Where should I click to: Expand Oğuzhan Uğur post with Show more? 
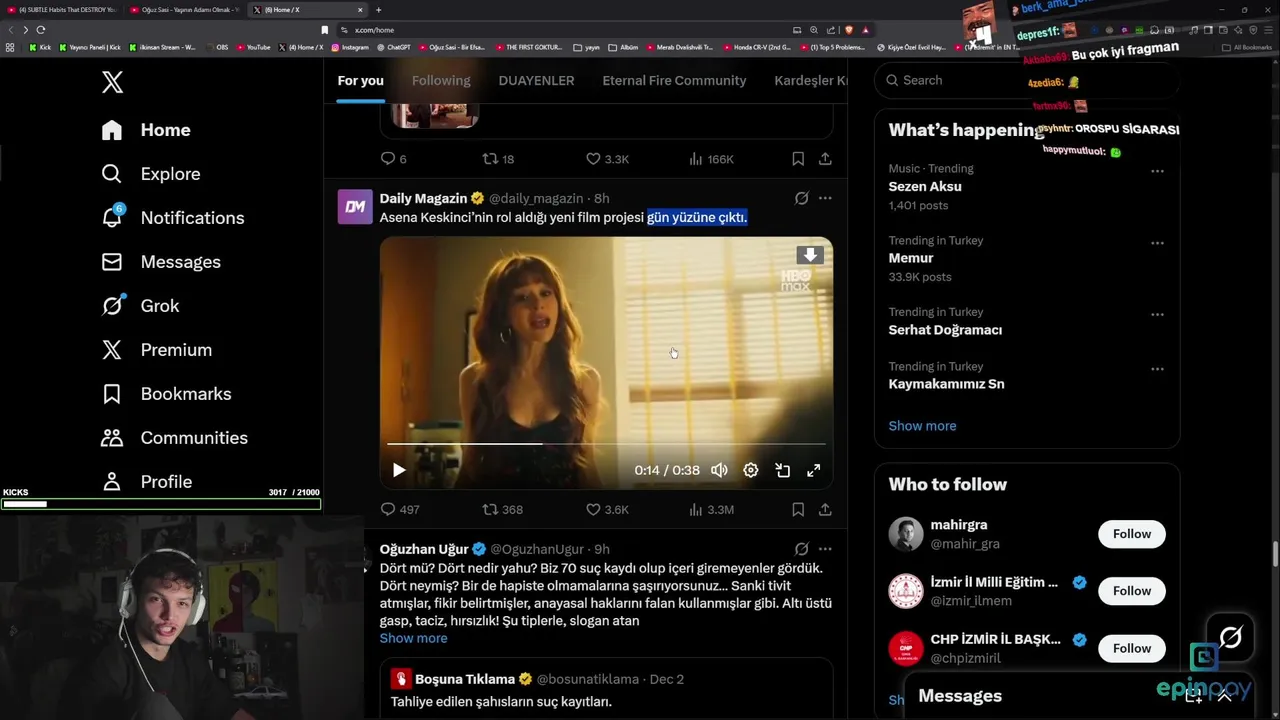[x=413, y=638]
